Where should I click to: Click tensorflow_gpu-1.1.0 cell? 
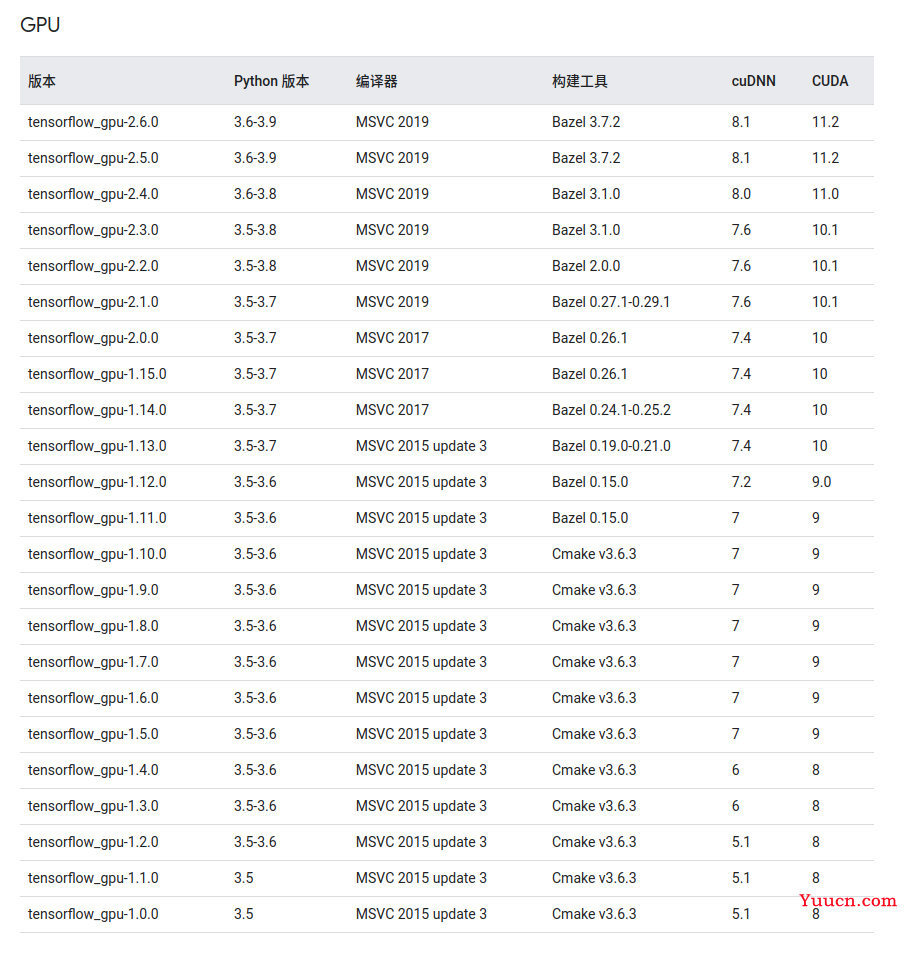click(x=93, y=878)
